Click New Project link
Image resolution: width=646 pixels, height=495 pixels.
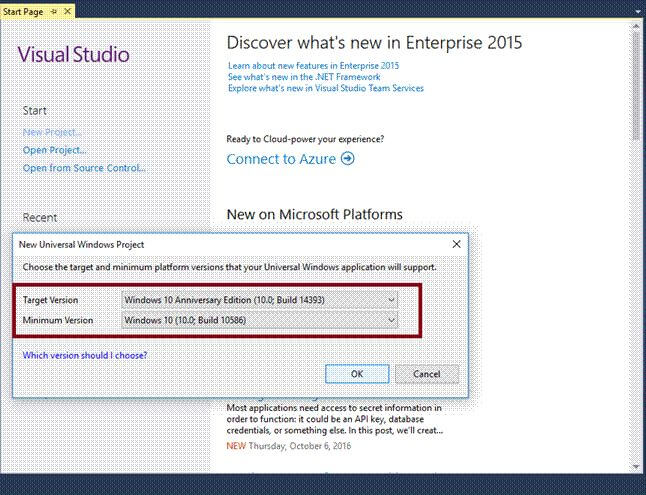(52, 132)
